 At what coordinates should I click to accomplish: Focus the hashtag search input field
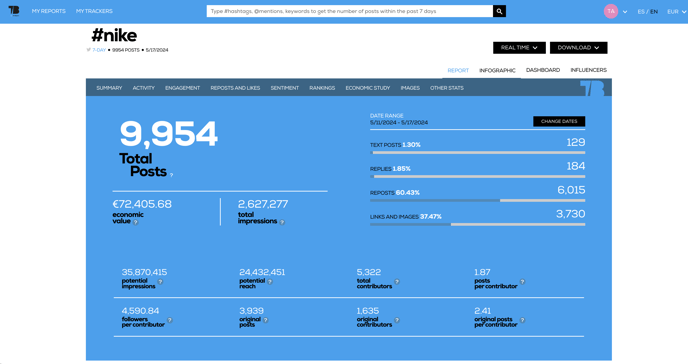350,11
